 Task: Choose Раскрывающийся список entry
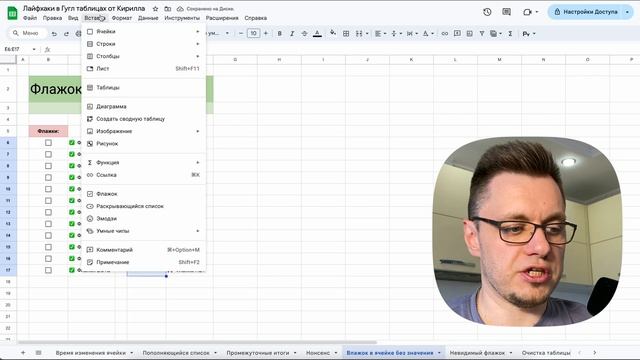click(144, 206)
